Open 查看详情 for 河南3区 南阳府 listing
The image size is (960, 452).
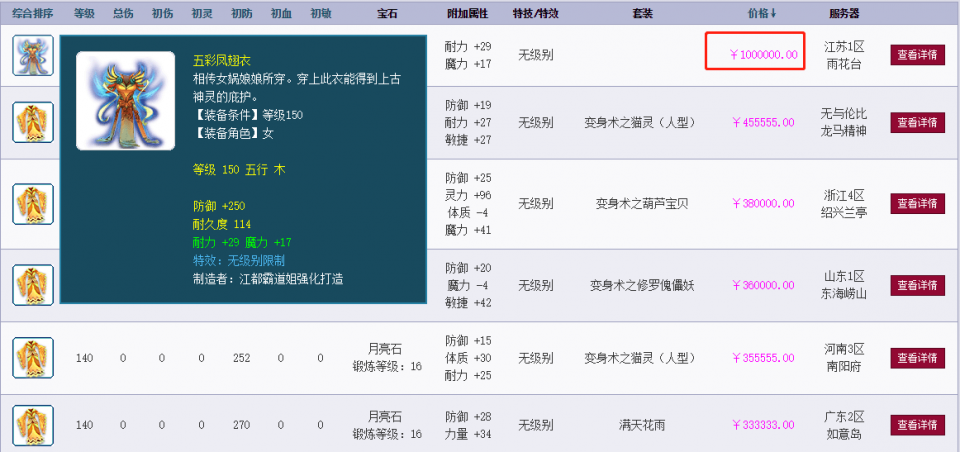(917, 358)
